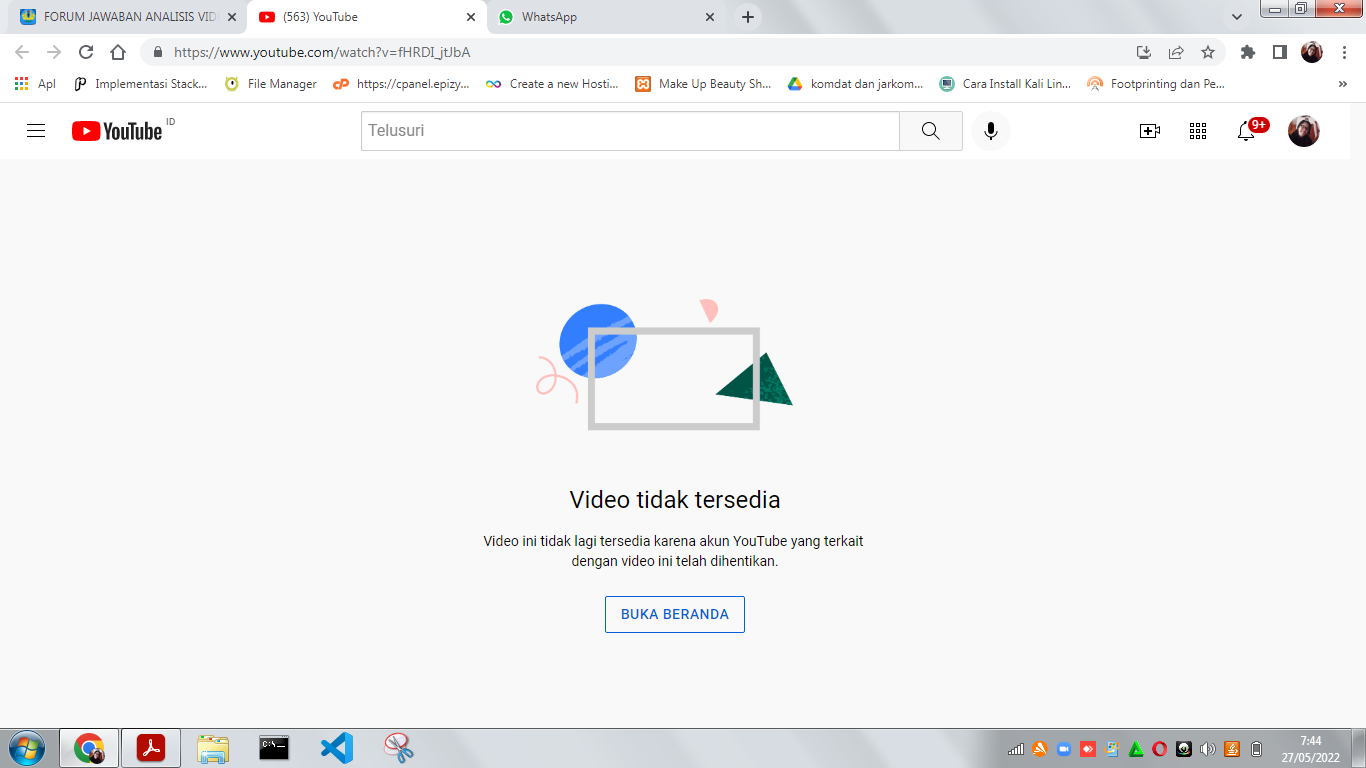Open Visual Studio Code from taskbar
The width and height of the screenshot is (1366, 768).
pyautogui.click(x=337, y=748)
